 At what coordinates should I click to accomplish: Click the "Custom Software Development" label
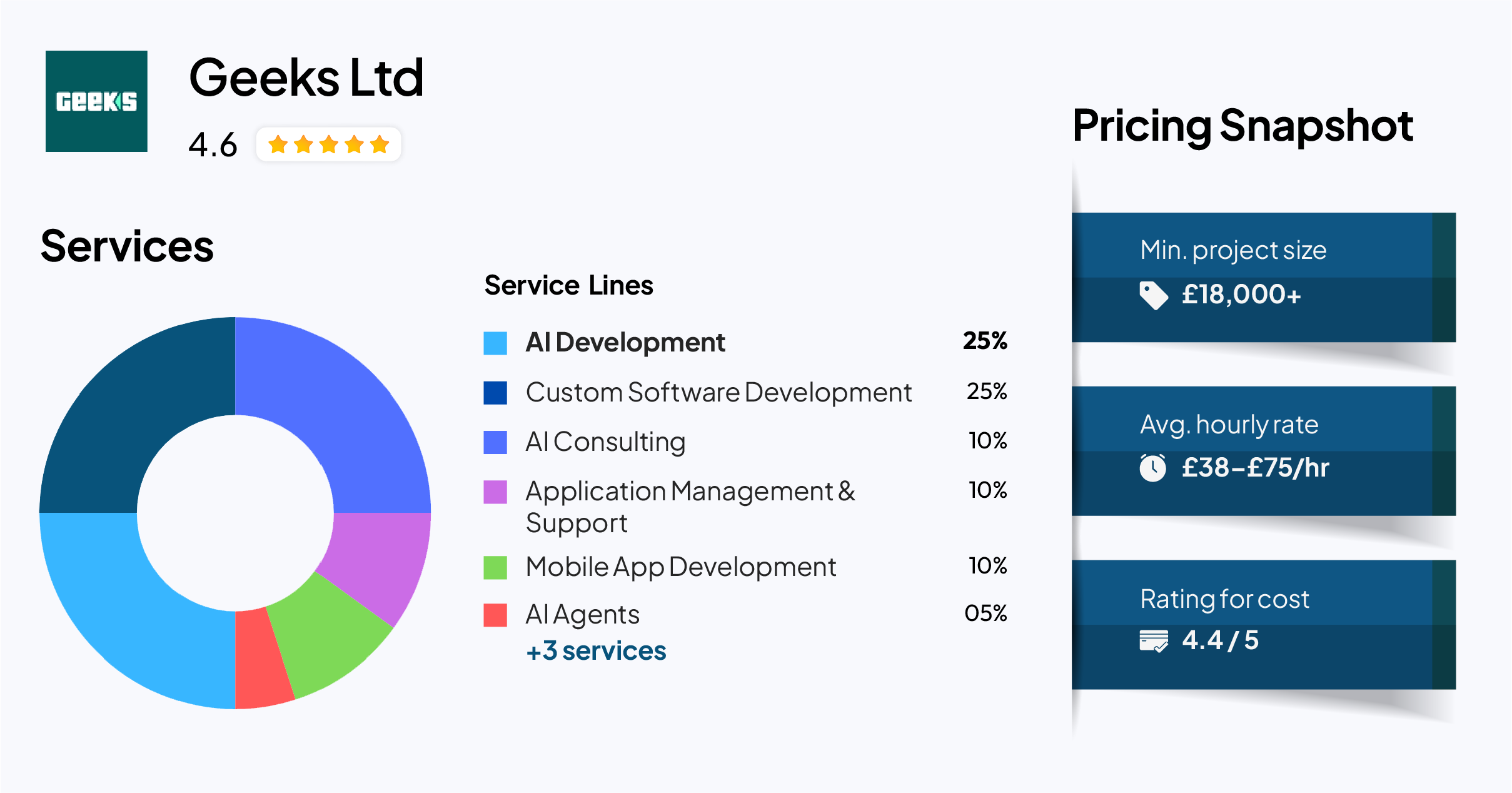[x=719, y=393]
